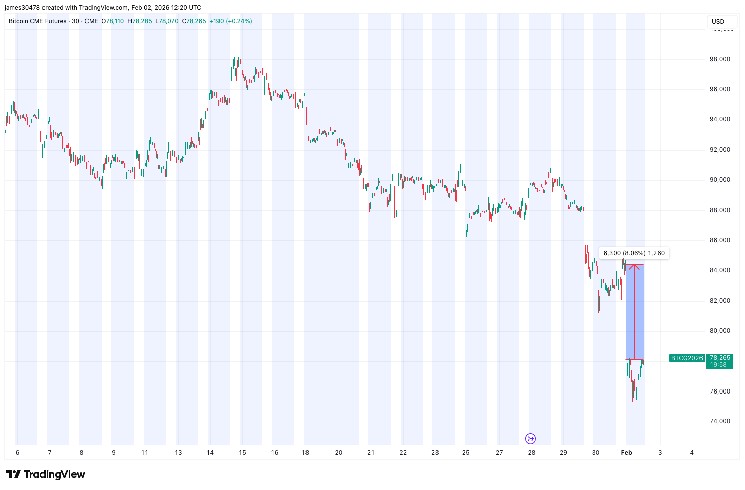Click the TradingView brand text link

55,474
